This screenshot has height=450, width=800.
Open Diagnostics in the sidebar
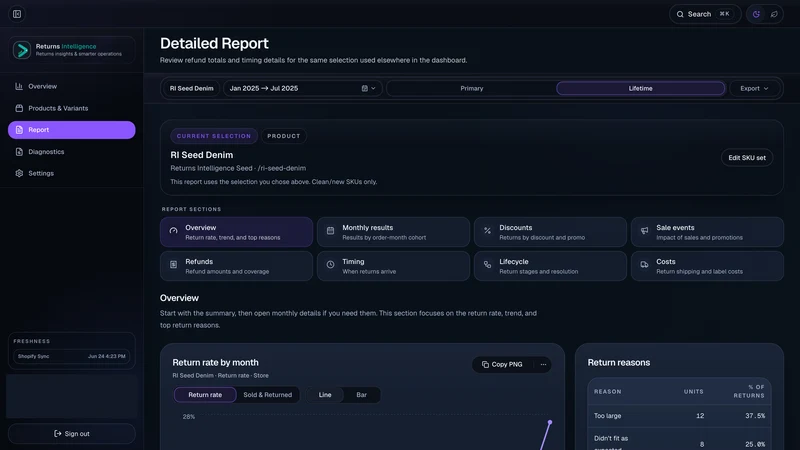(x=71, y=152)
